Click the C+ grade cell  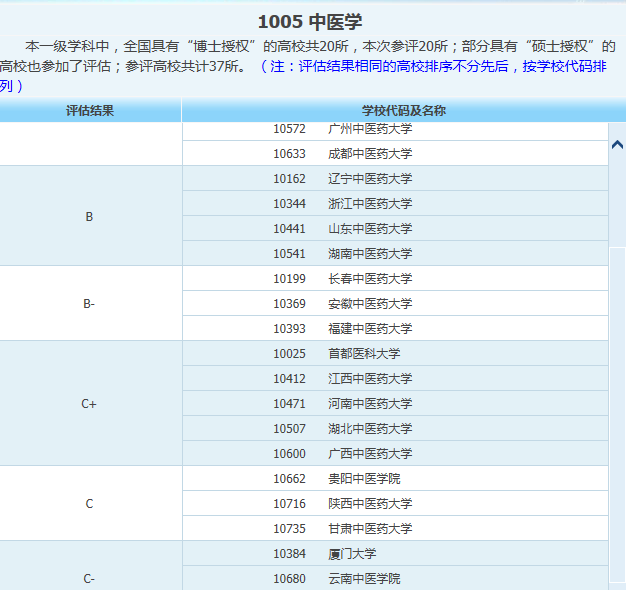pos(91,404)
